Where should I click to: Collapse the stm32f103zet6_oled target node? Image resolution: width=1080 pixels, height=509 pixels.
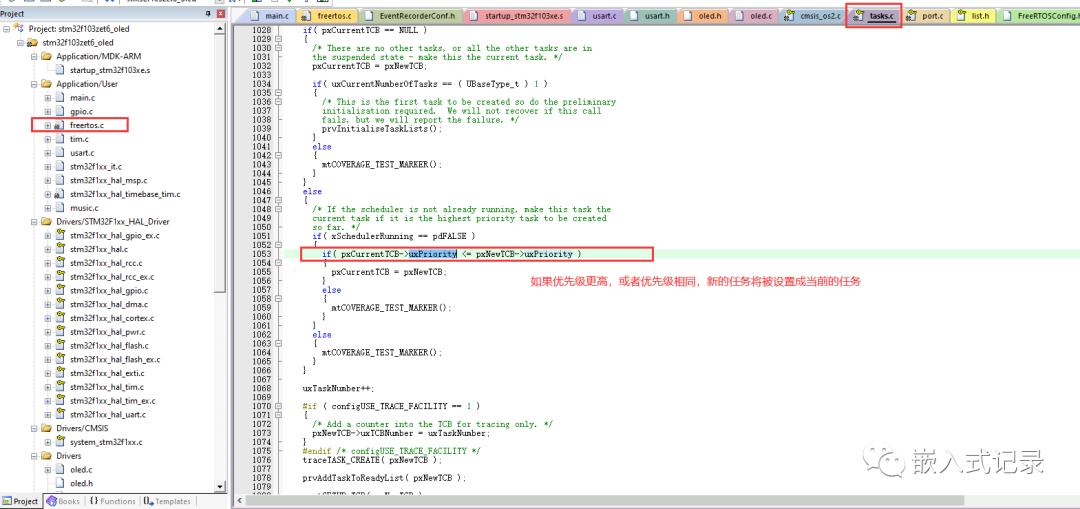(x=21, y=43)
